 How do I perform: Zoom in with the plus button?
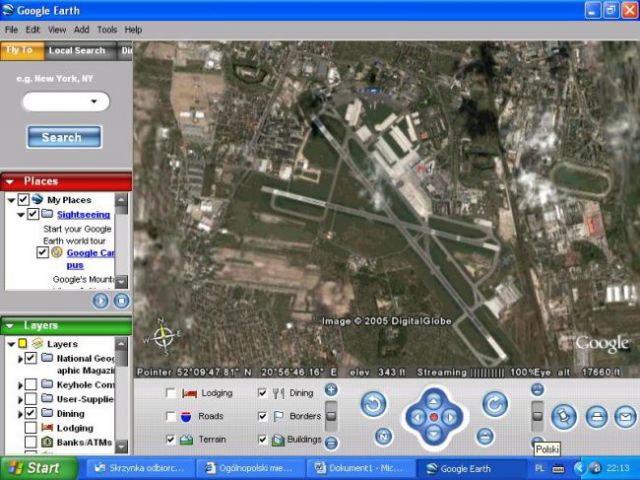pos(331,390)
